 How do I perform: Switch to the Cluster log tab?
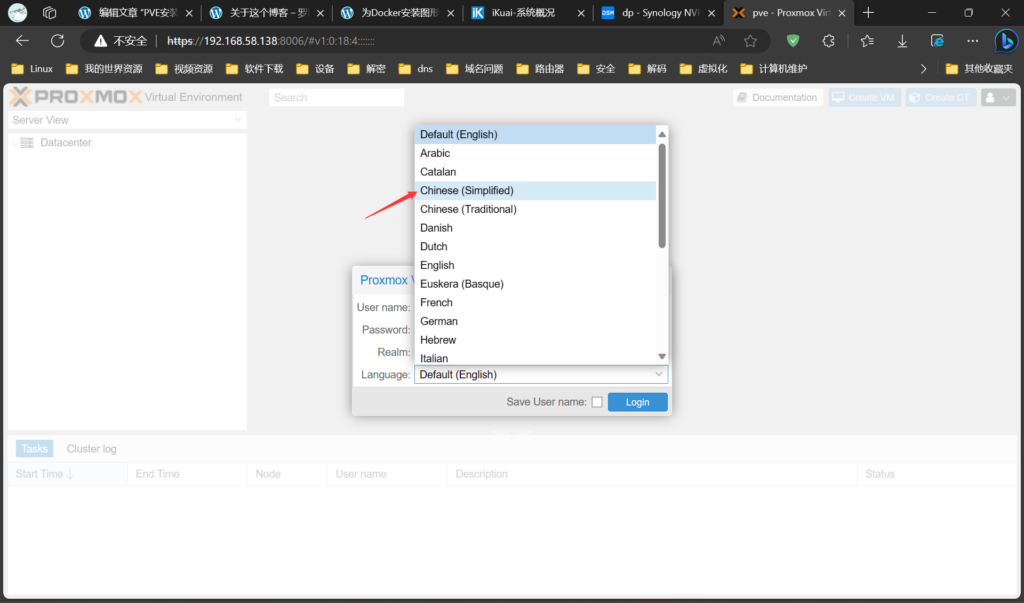[91, 449]
